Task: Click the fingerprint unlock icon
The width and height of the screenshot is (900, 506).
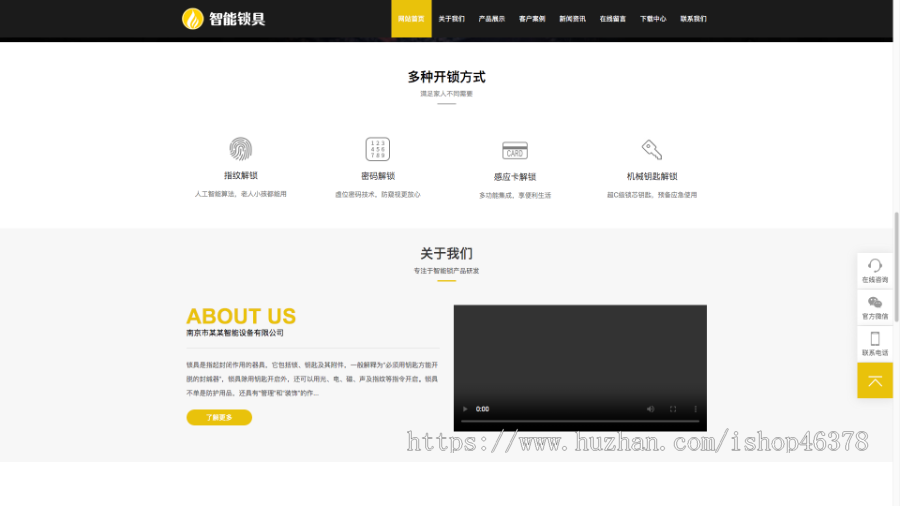Action: (240, 149)
